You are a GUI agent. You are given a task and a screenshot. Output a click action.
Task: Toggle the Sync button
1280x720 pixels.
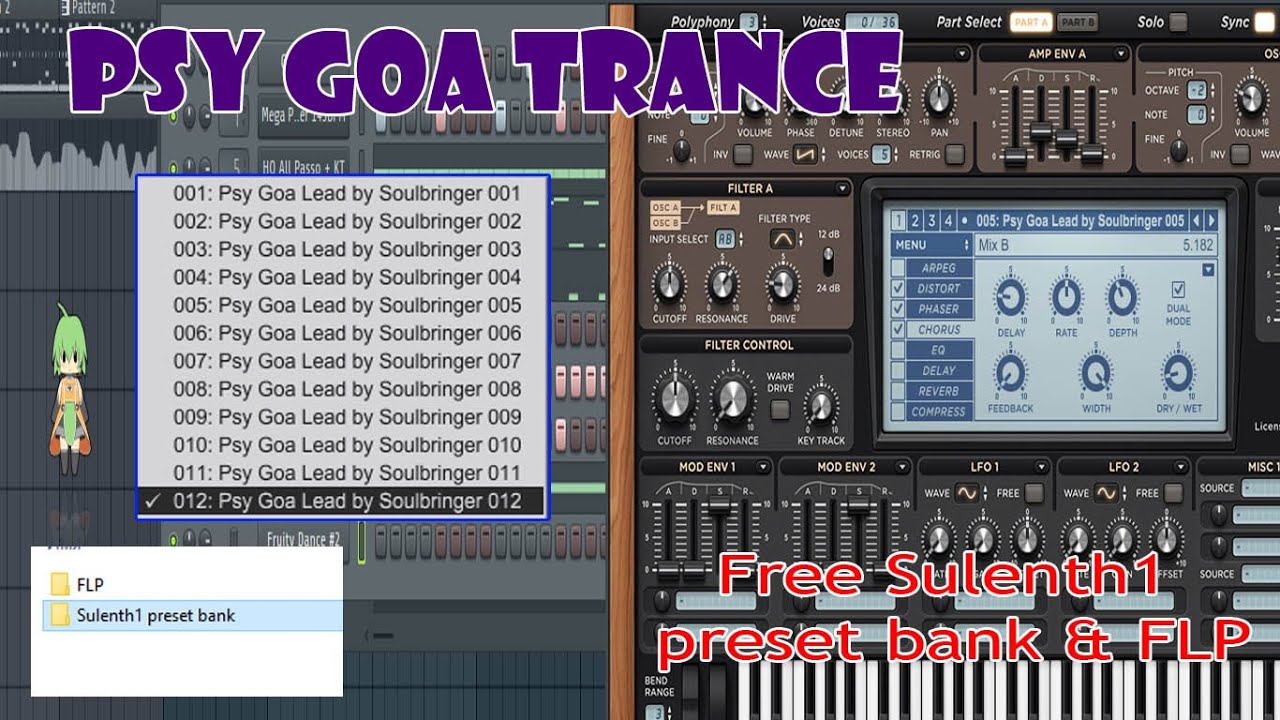coord(1264,22)
